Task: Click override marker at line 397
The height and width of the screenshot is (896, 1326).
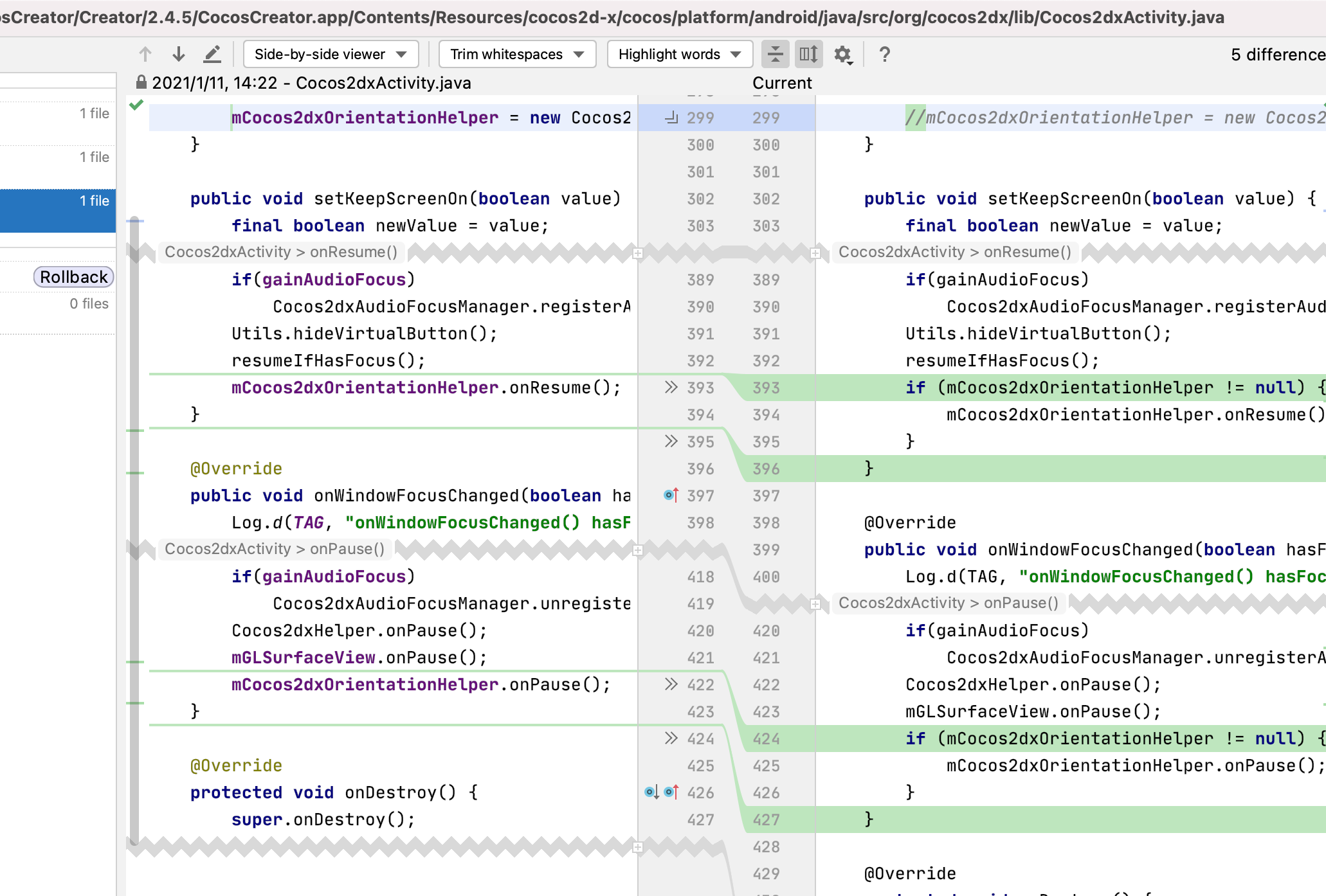Action: click(671, 495)
